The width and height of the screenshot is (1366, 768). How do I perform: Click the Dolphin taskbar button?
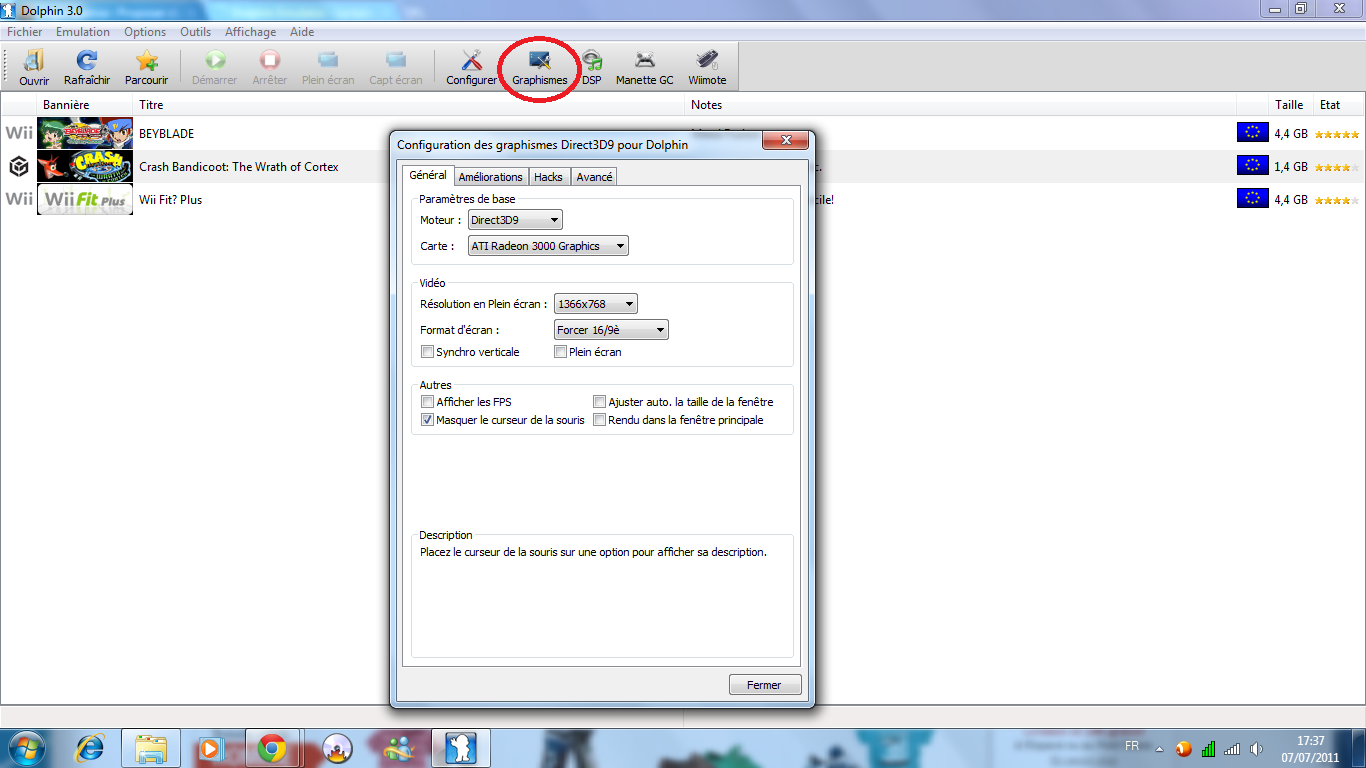coord(461,748)
